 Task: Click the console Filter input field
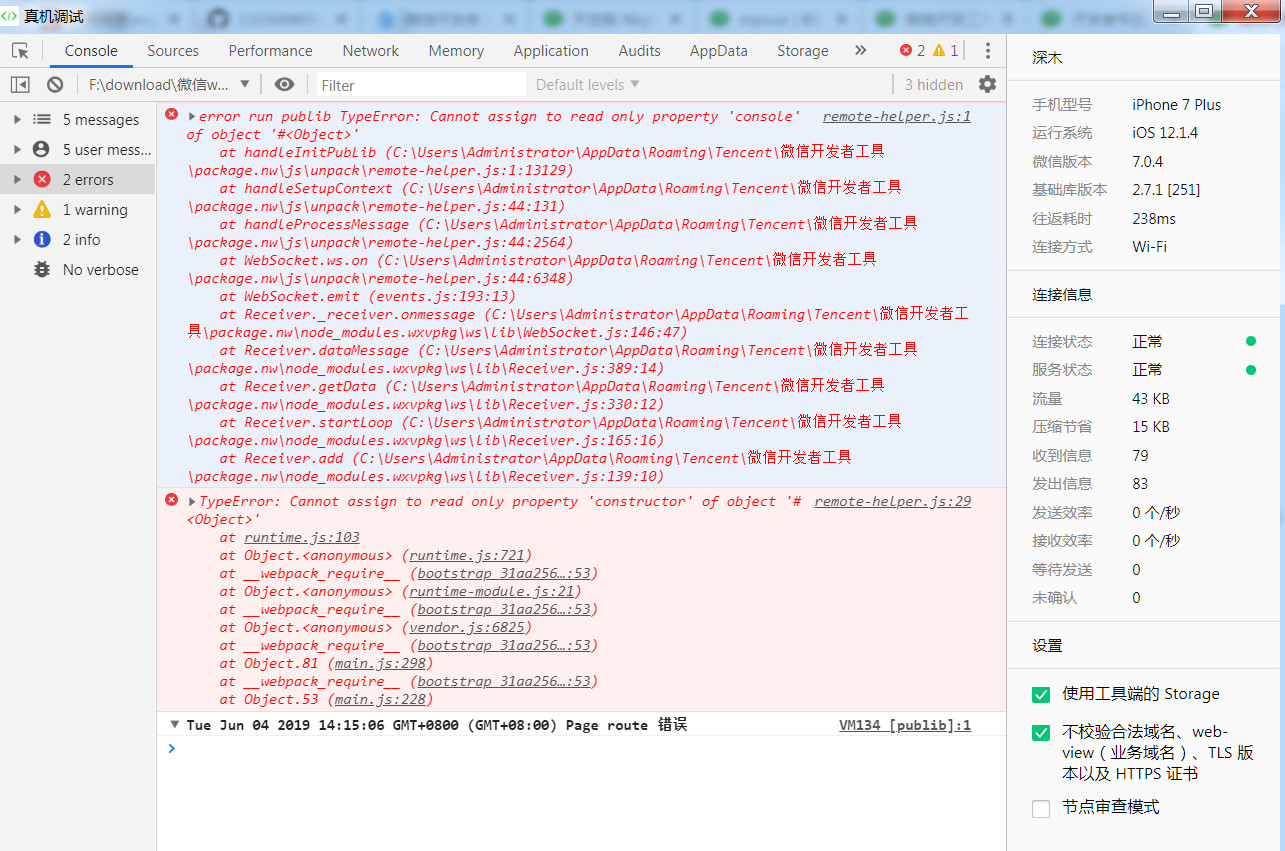coord(421,85)
